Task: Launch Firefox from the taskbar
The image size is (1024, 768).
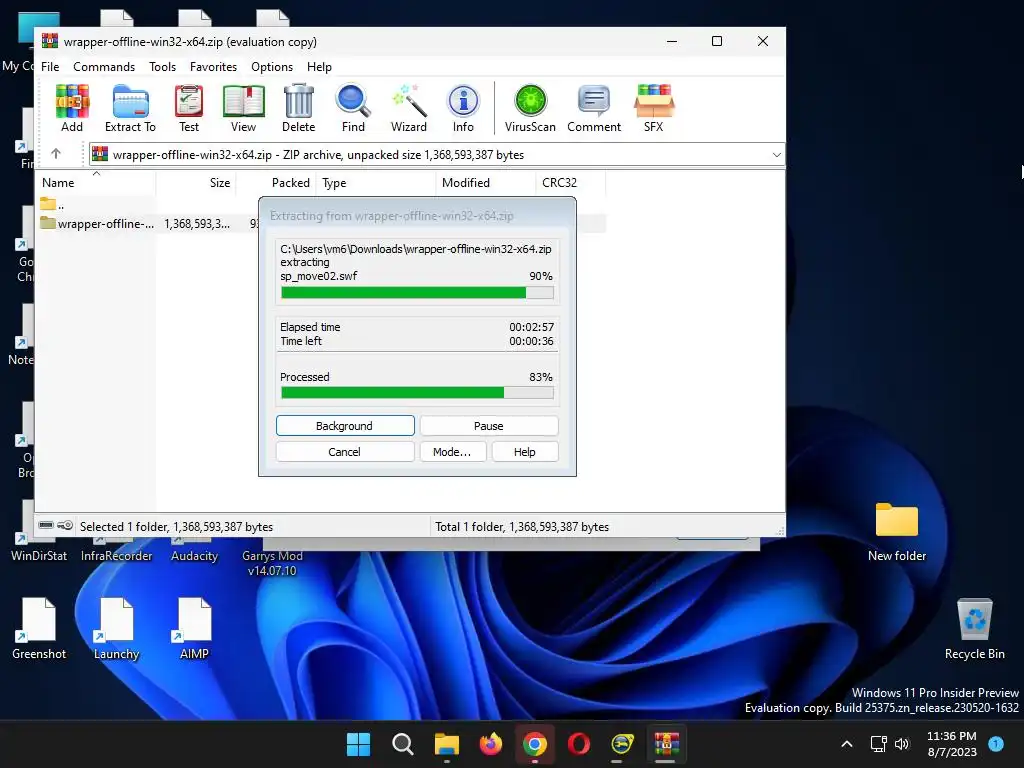Action: [x=490, y=744]
